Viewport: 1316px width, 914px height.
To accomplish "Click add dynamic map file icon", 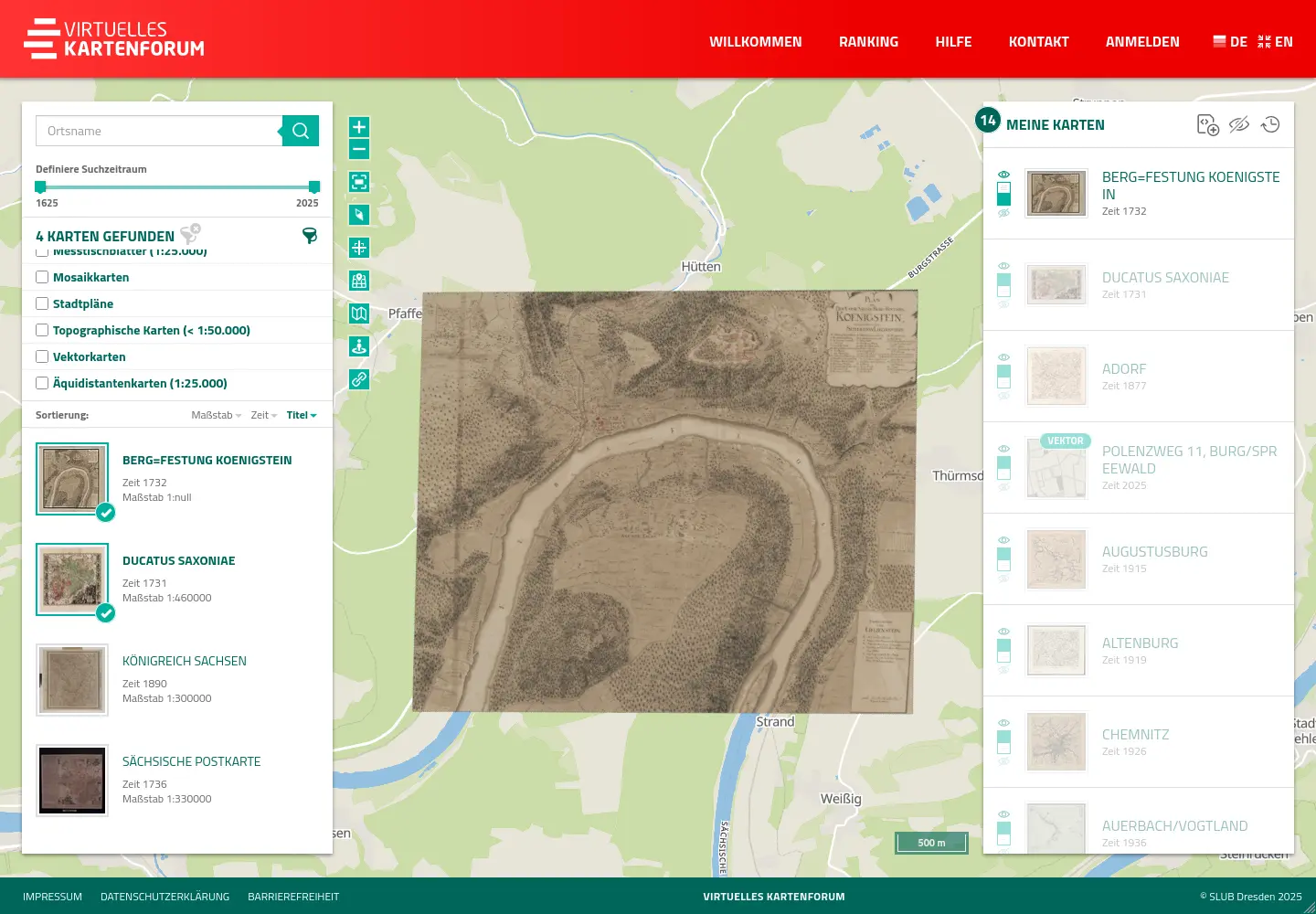I will 1208,125.
